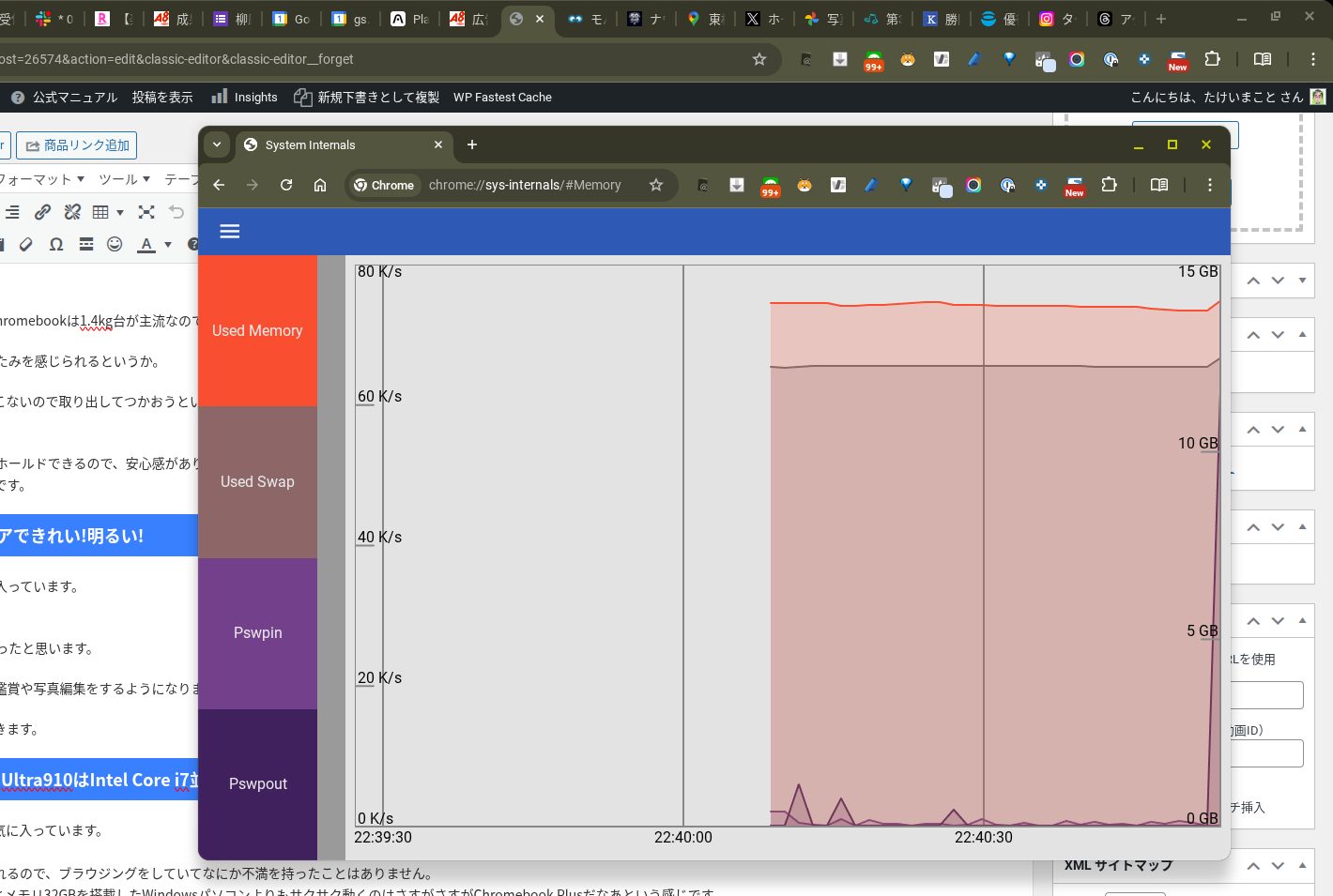Toggle the Pswpout series
This screenshot has height=896, width=1333.
[257, 783]
